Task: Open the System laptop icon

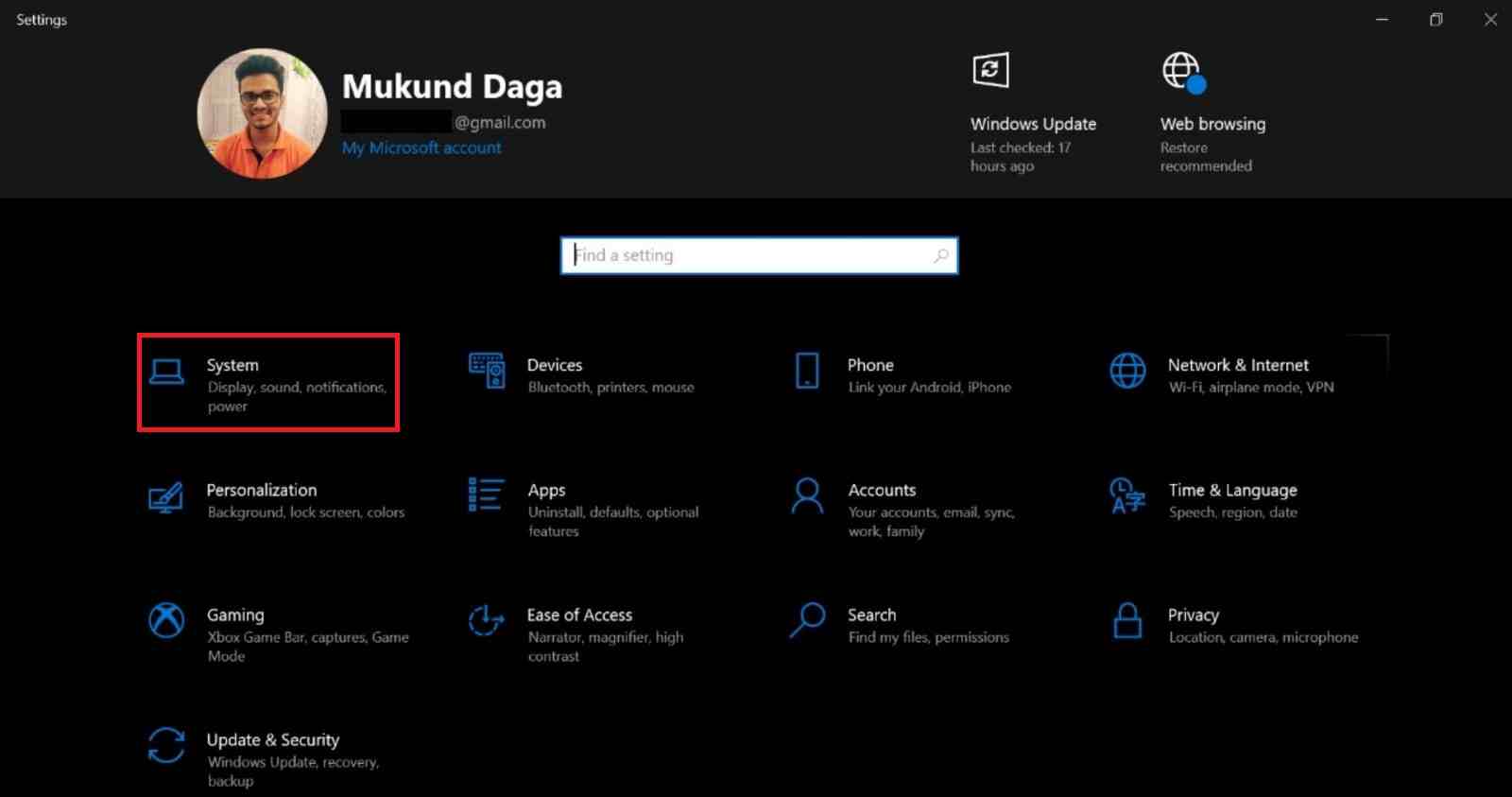Action: (166, 373)
